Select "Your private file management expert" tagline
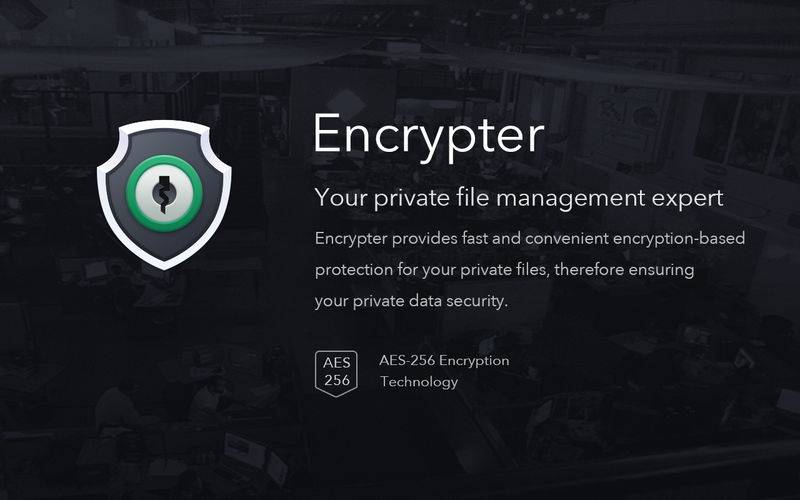The height and width of the screenshot is (500, 800). click(x=519, y=198)
